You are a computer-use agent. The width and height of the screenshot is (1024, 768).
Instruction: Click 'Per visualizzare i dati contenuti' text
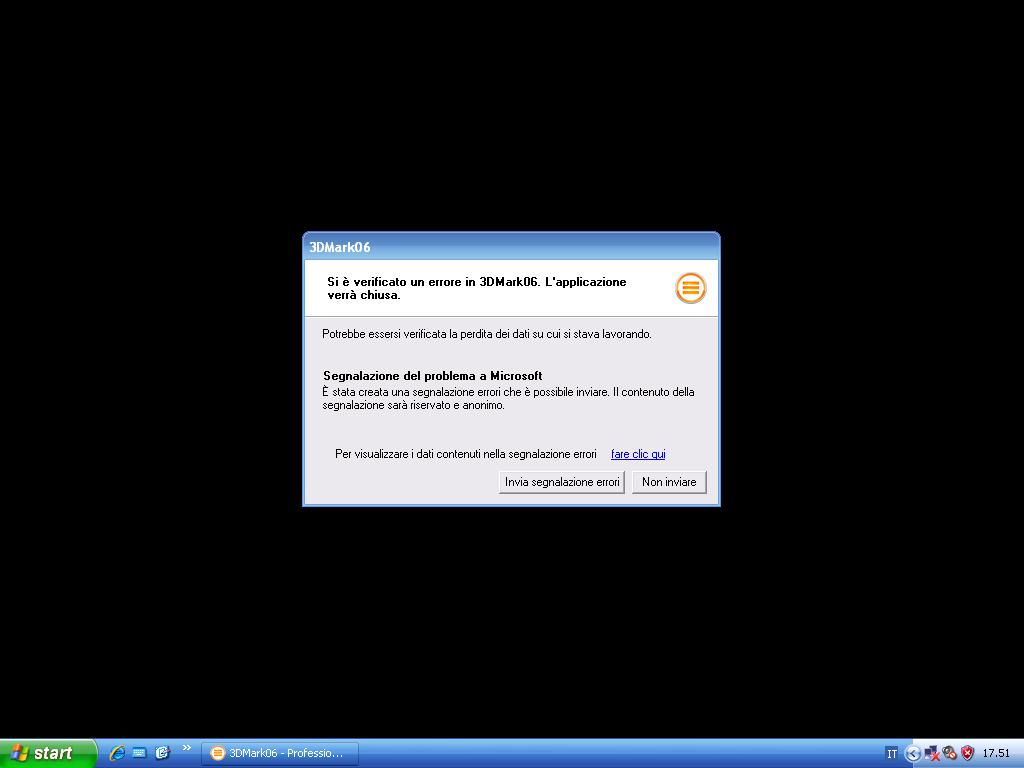click(466, 454)
